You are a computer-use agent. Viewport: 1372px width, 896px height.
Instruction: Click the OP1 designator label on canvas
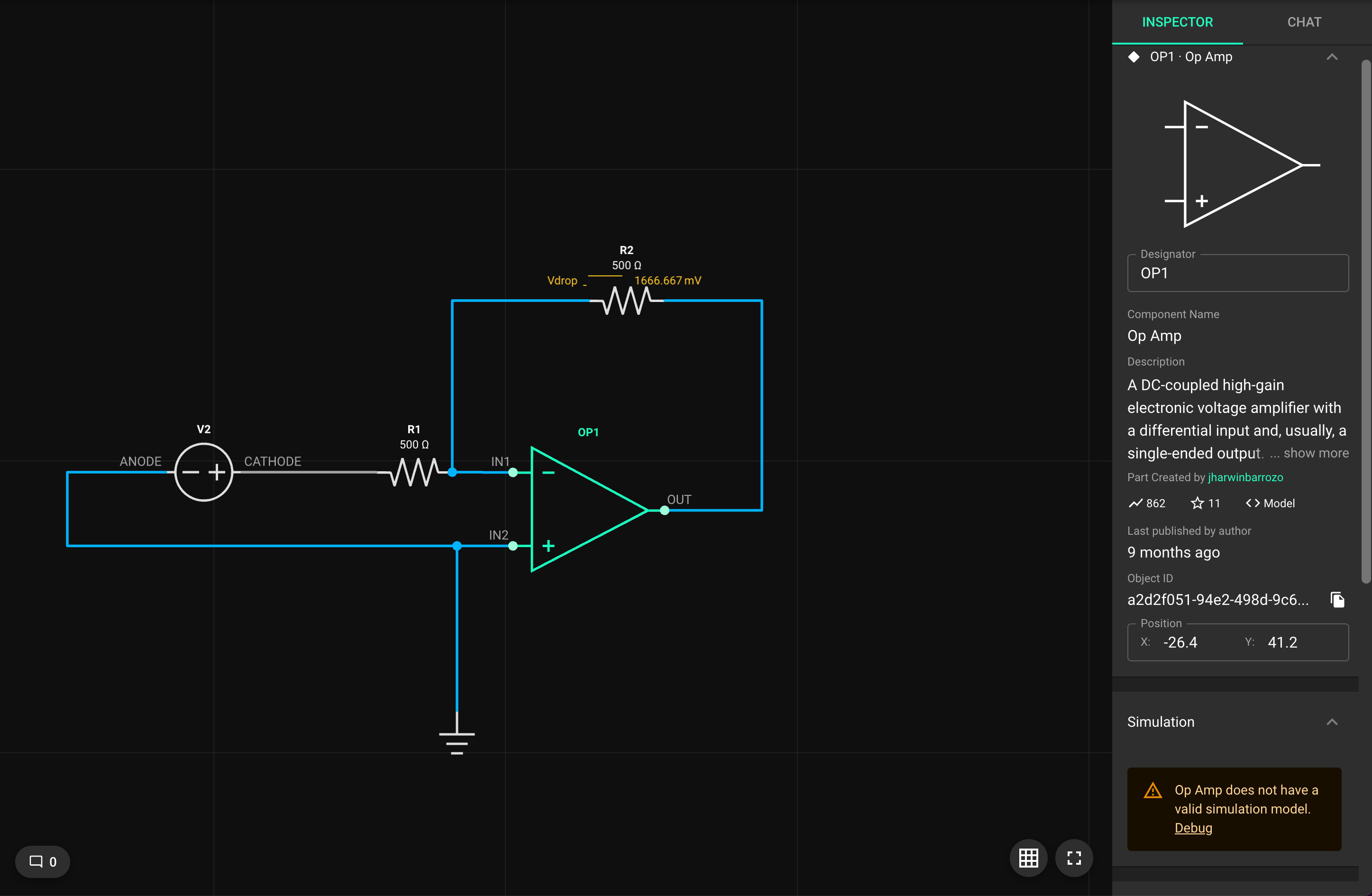588,432
